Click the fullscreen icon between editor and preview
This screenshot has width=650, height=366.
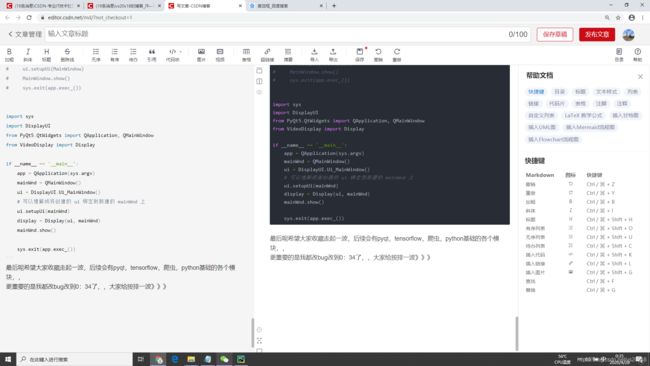click(259, 340)
